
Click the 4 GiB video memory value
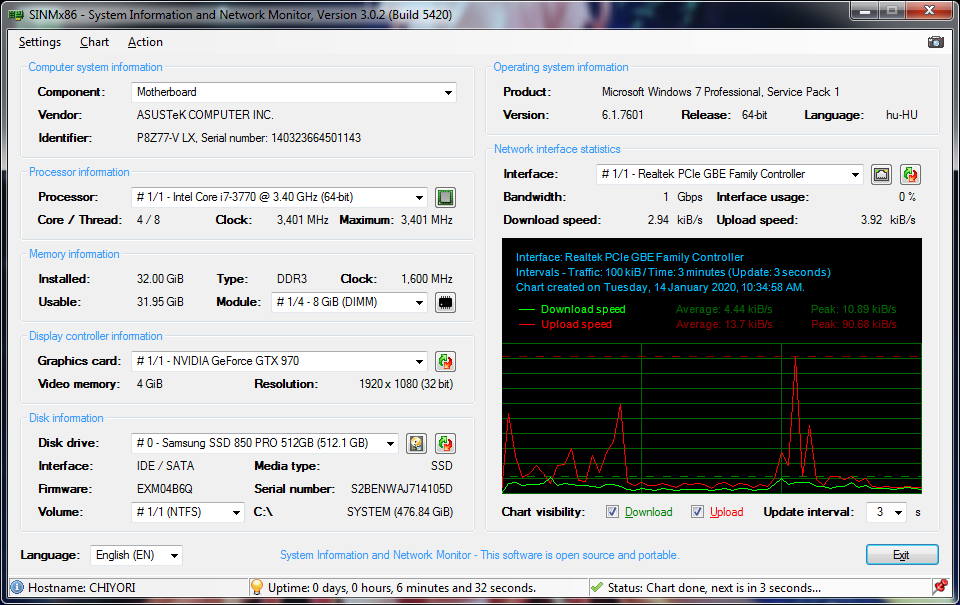click(149, 384)
